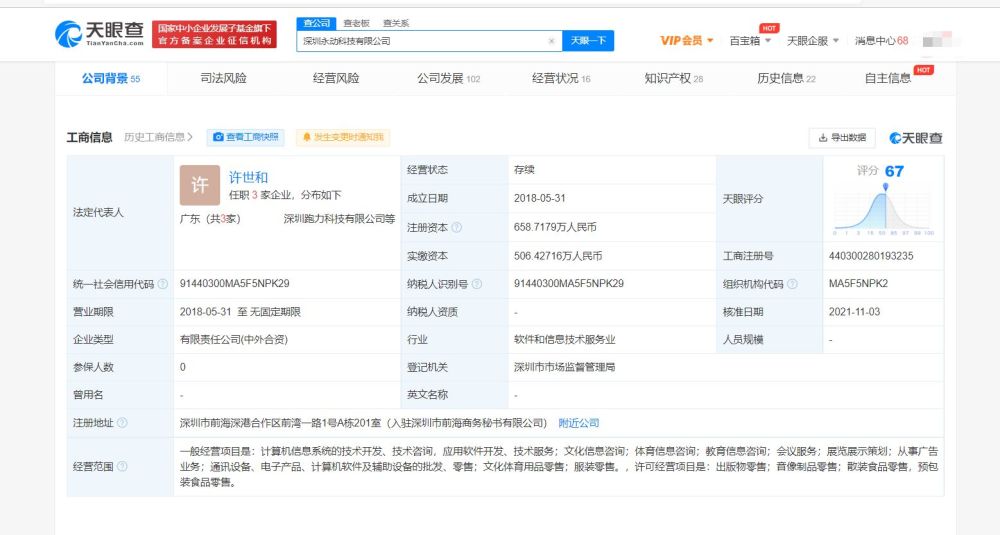Click score value 67
The width and height of the screenshot is (1000, 535).
[x=894, y=172]
